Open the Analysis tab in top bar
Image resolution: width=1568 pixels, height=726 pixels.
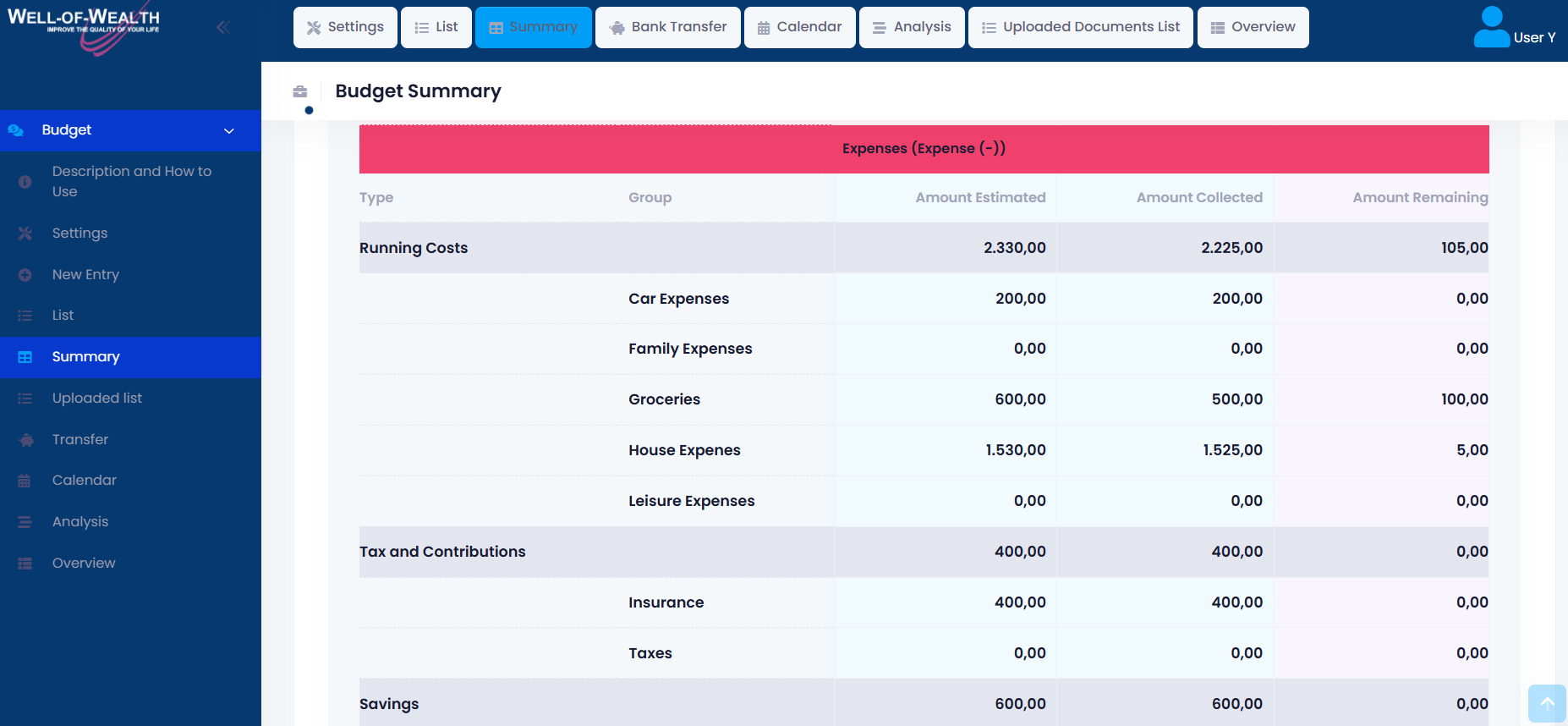coord(912,27)
